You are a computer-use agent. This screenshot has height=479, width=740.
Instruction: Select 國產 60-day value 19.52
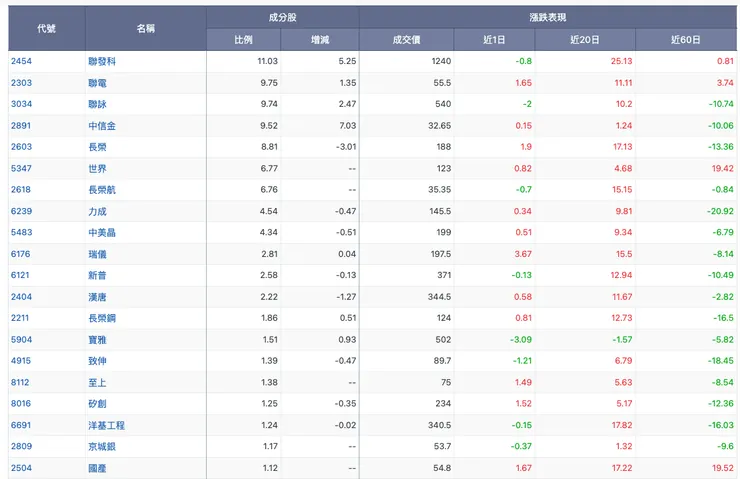click(723, 468)
